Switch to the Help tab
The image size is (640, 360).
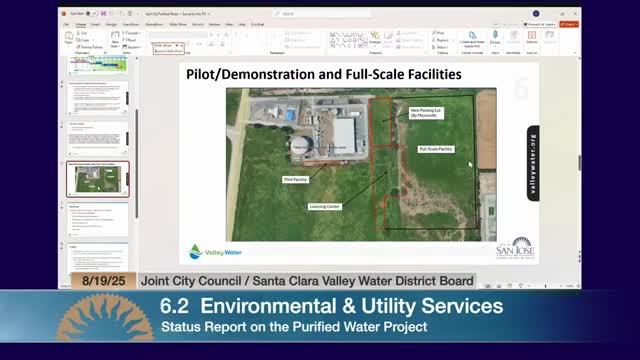[242, 24]
